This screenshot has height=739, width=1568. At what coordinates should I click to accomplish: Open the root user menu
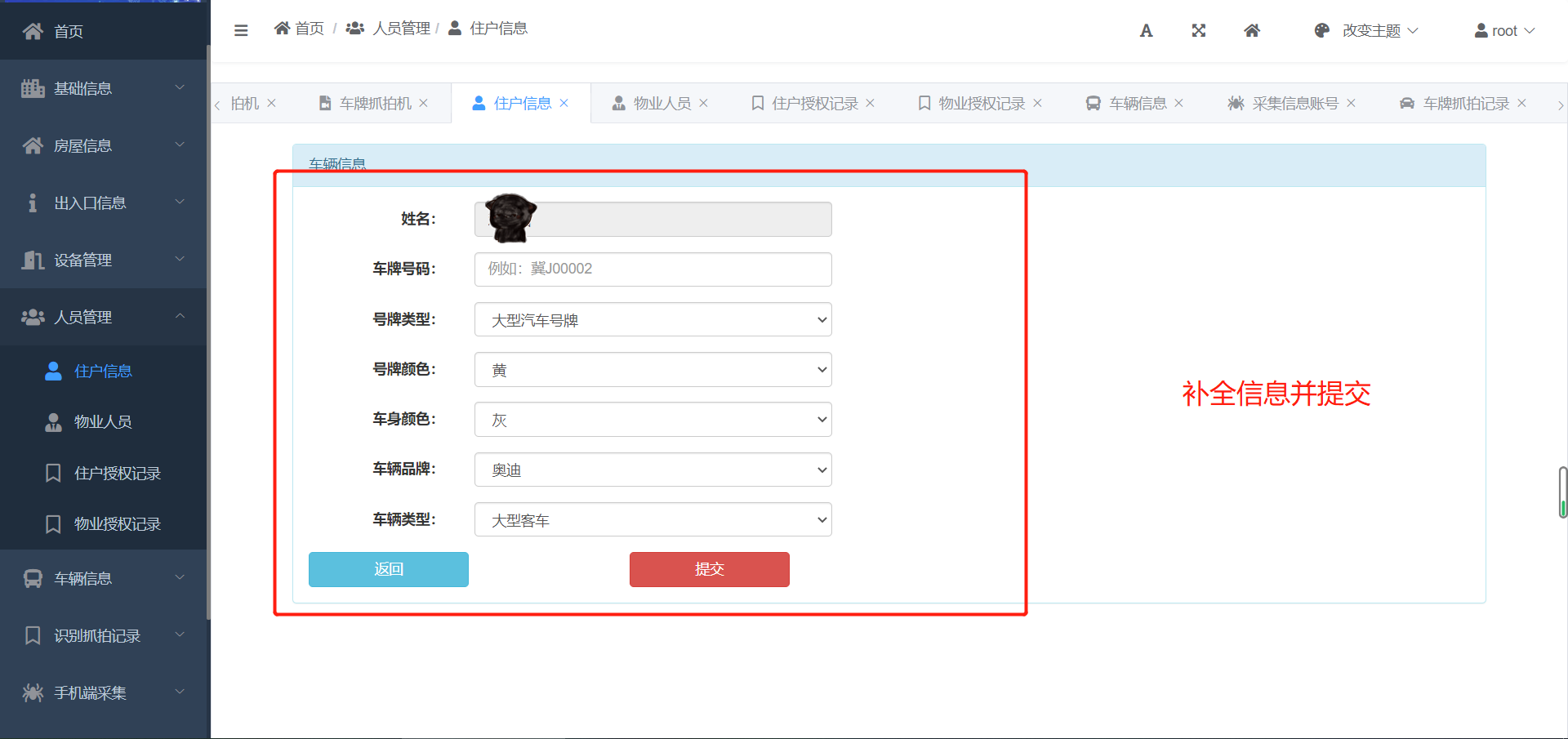click(1504, 31)
